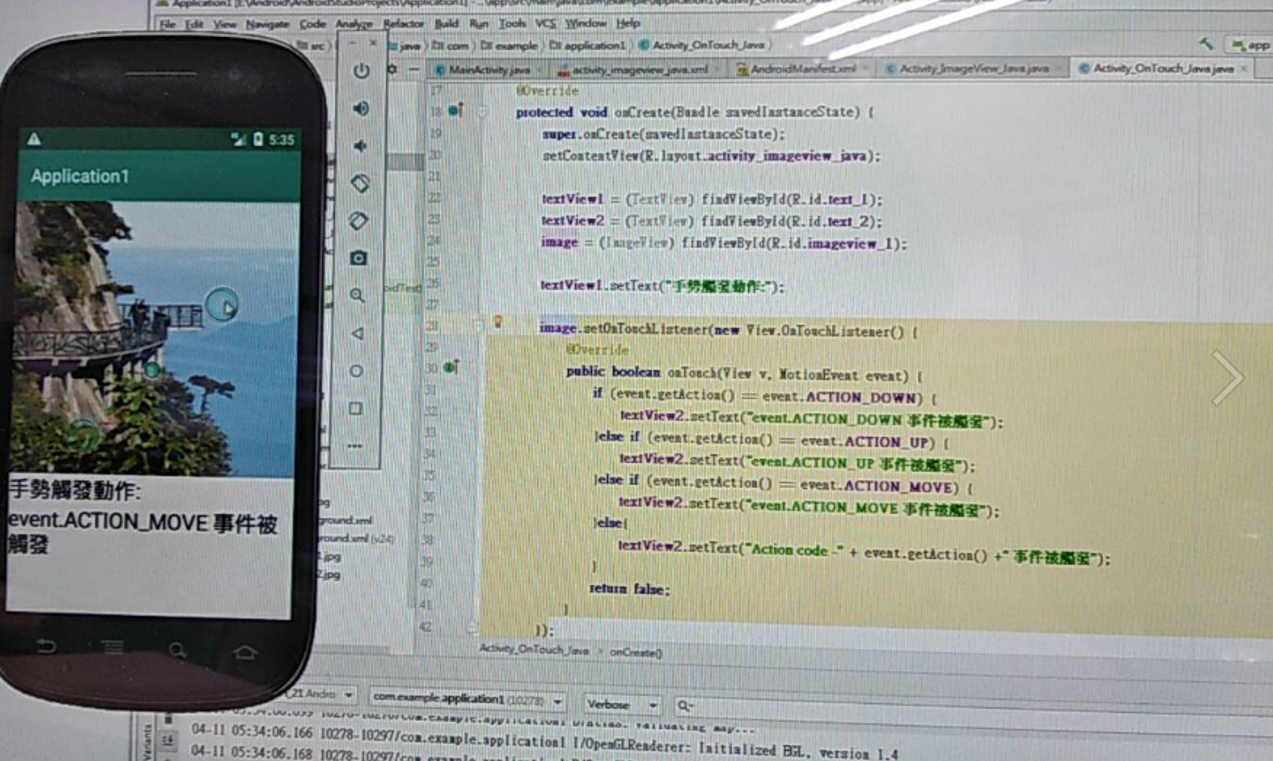Viewport: 1273px width, 761px height.
Task: Open the Refactor menu
Action: pos(403,23)
